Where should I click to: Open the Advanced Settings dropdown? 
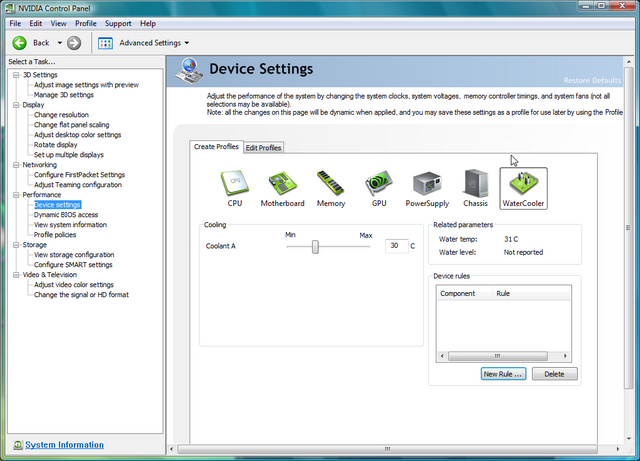click(x=187, y=43)
